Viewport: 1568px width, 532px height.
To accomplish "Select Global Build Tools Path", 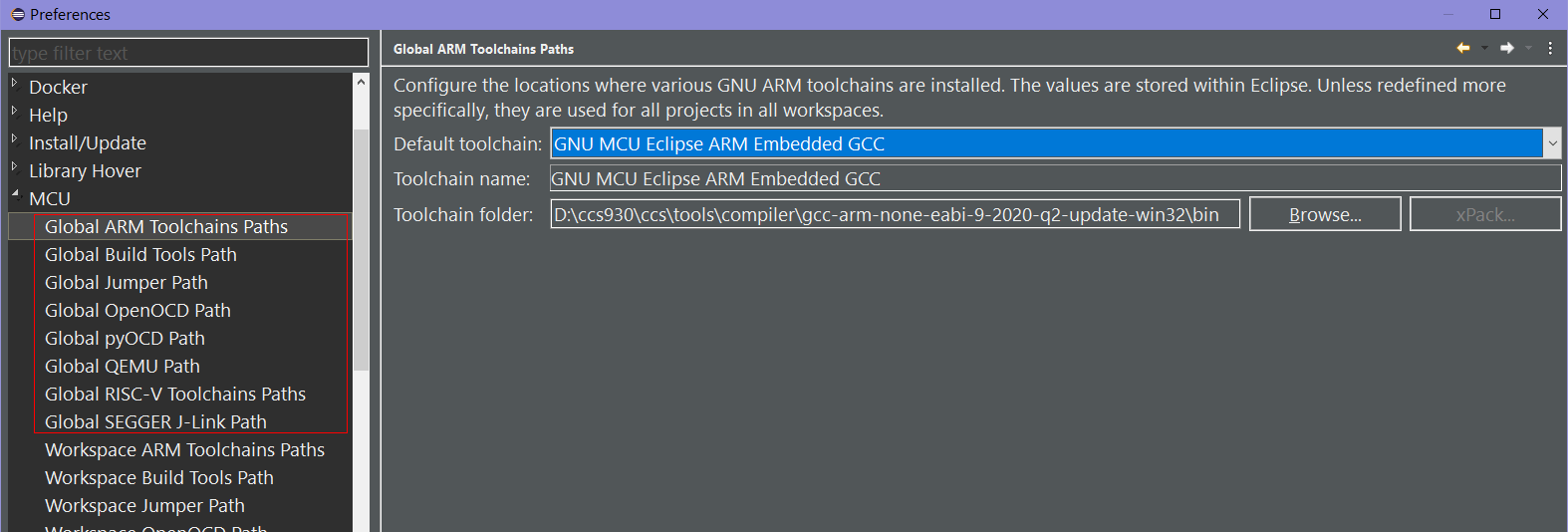I will (140, 255).
